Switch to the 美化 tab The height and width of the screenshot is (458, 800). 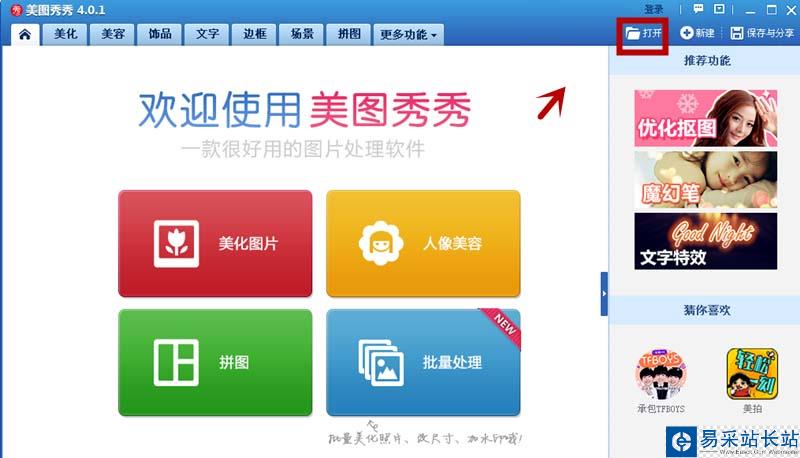[65, 34]
